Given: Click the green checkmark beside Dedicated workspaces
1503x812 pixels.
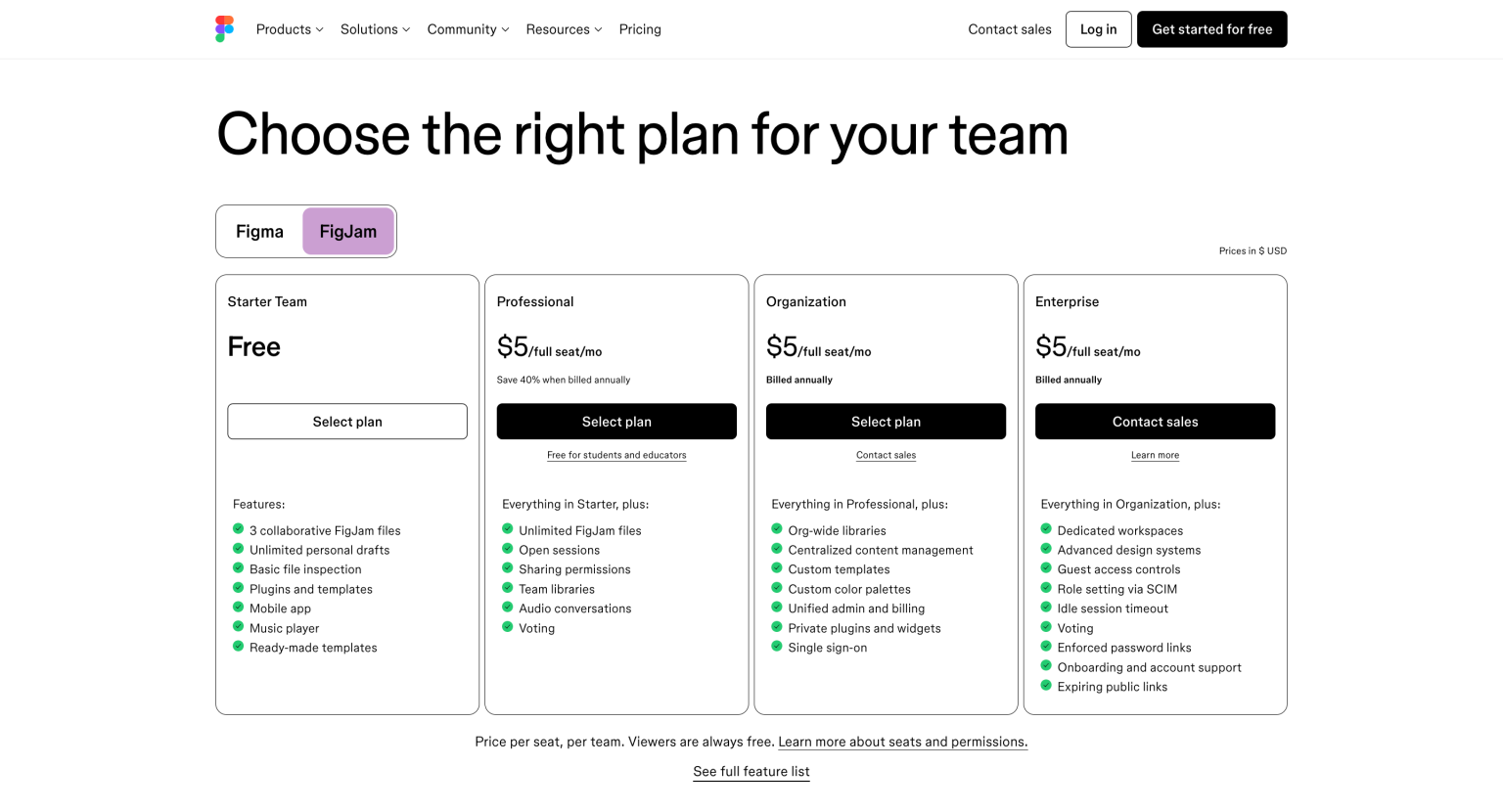Looking at the screenshot, I should click(1045, 529).
